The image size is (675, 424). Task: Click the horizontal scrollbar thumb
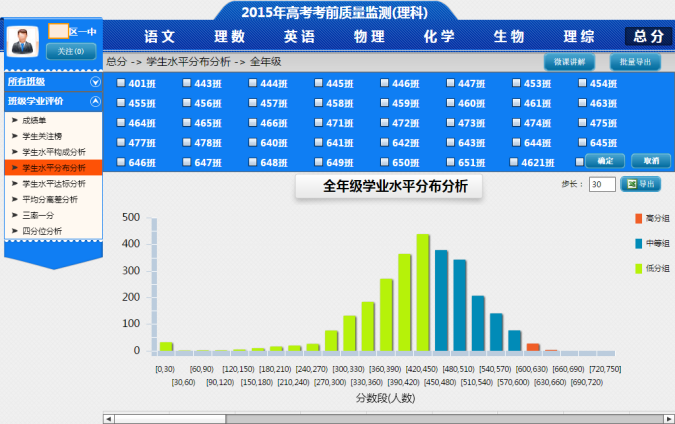(x=170, y=419)
